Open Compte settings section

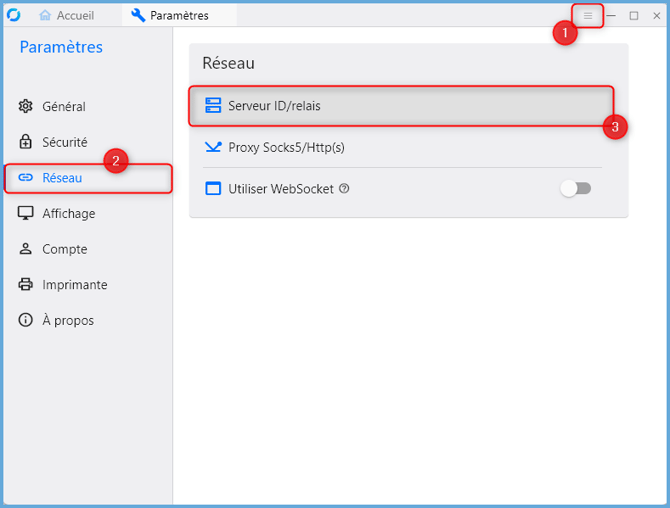click(x=88, y=249)
